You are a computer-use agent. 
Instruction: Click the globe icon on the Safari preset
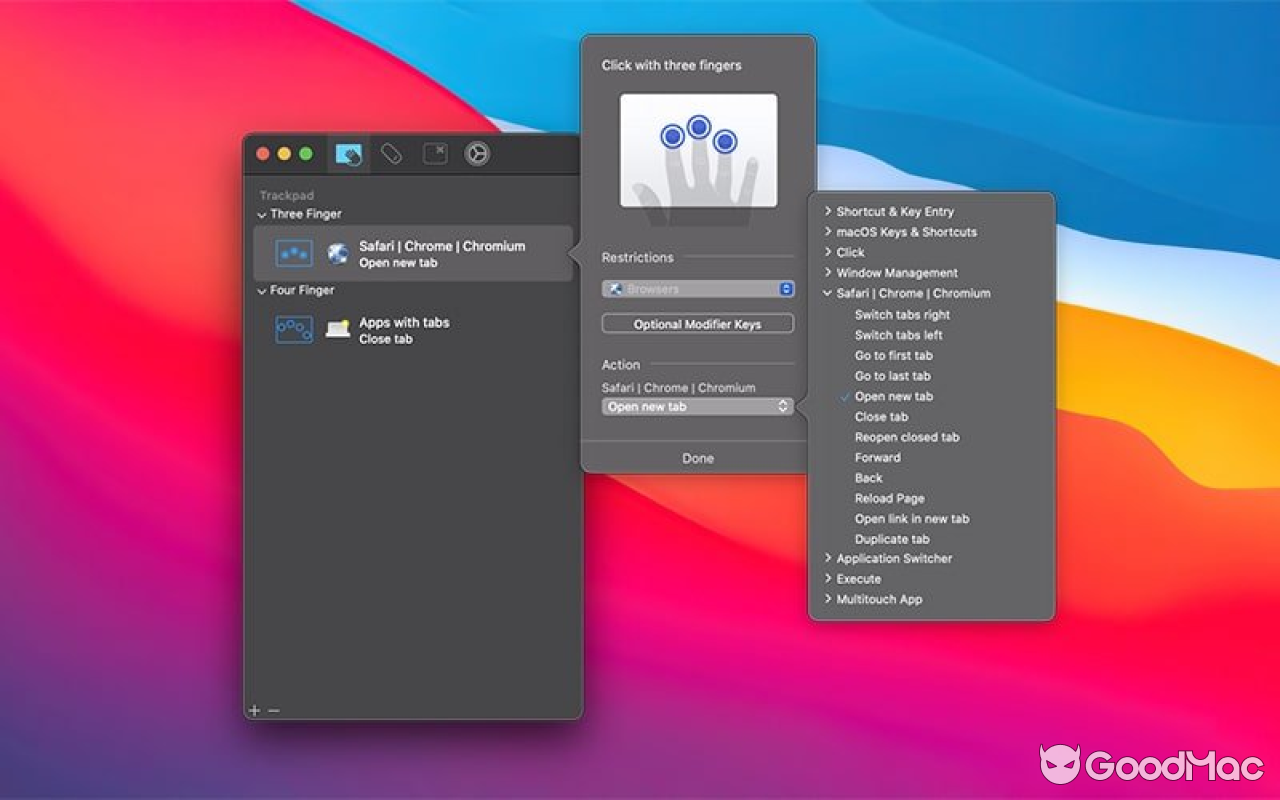(x=336, y=253)
